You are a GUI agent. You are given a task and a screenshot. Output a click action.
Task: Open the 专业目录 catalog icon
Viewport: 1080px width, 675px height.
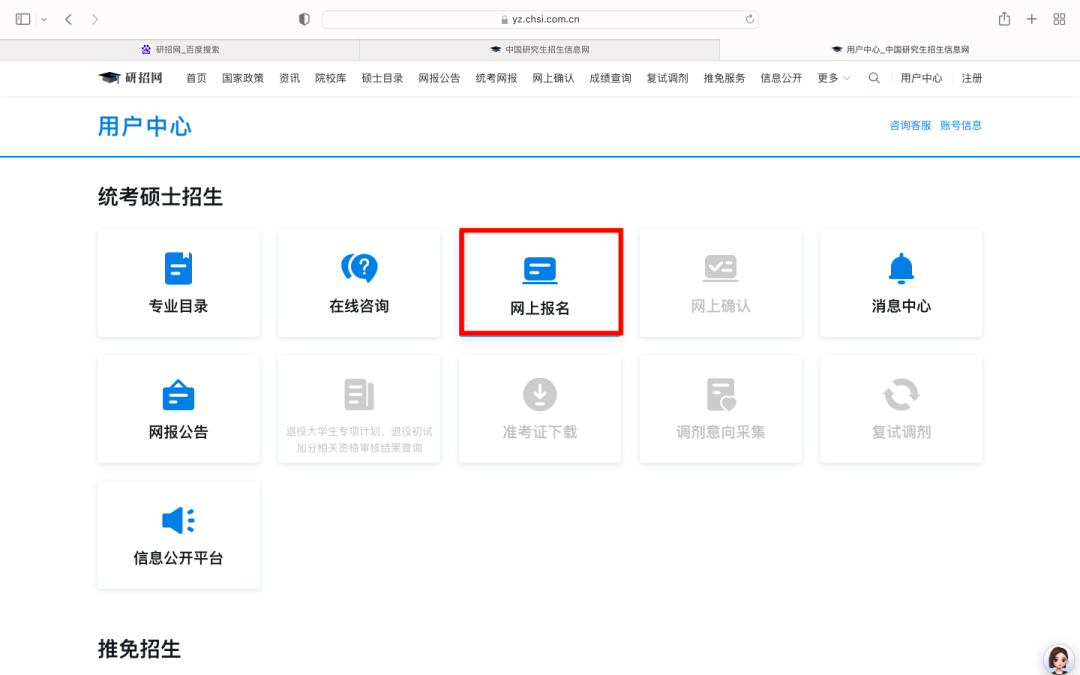coord(178,268)
